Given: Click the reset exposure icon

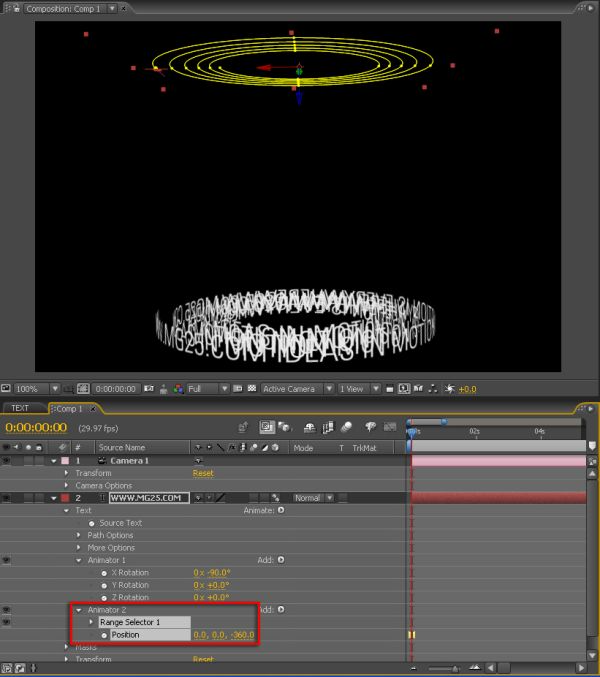Looking at the screenshot, I should pos(450,389).
